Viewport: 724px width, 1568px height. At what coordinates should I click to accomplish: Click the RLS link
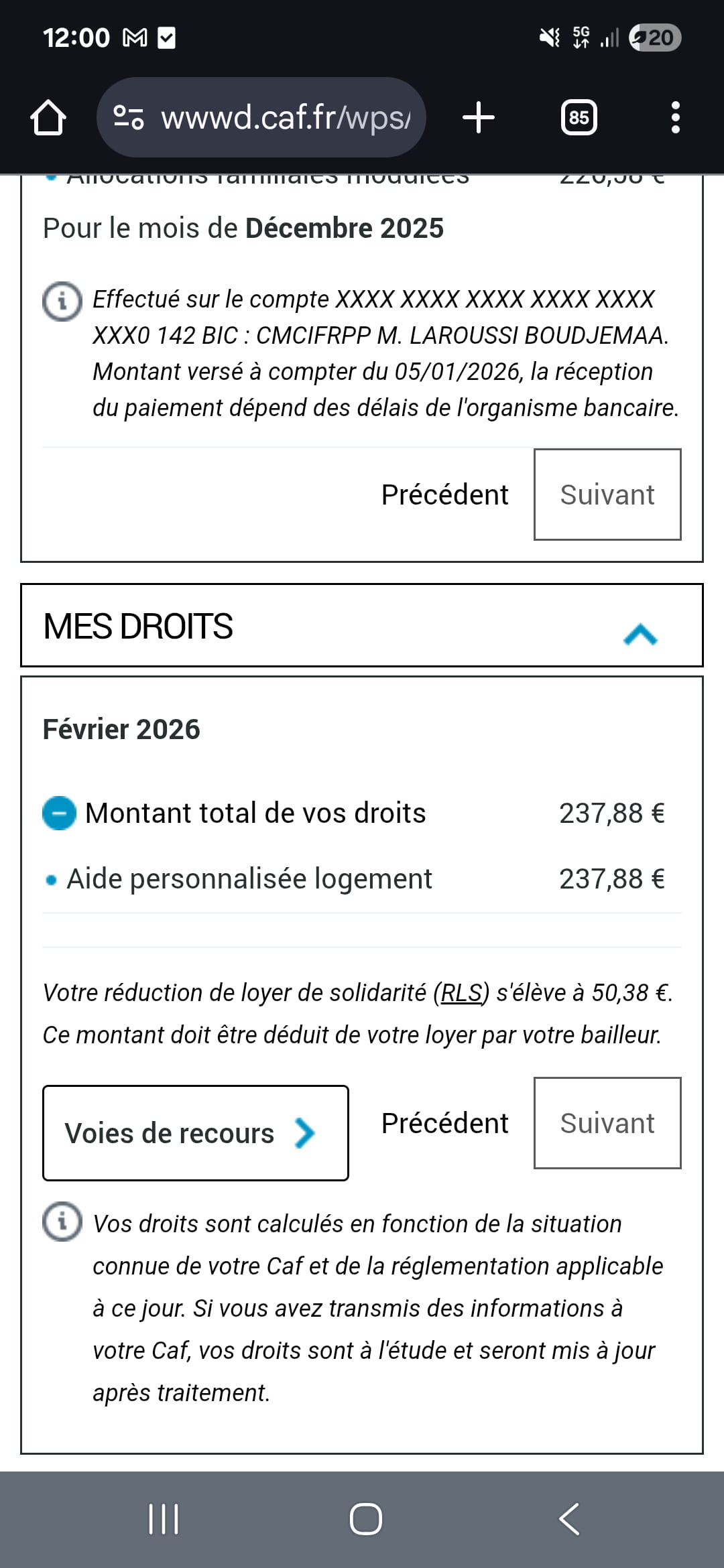tap(461, 992)
